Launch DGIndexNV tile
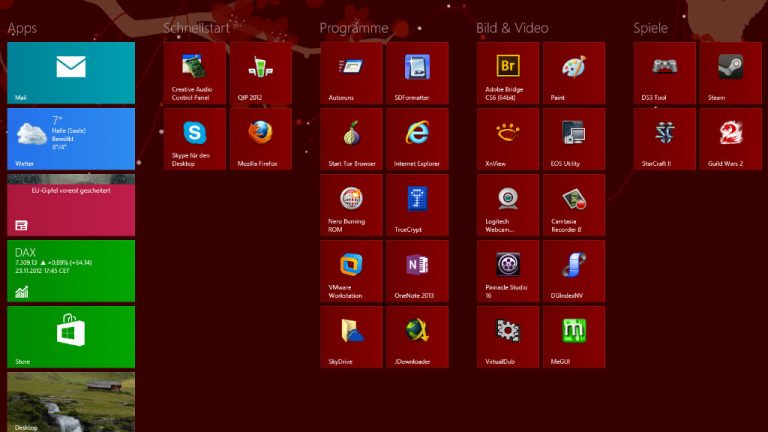The width and height of the screenshot is (768, 432). 574,271
